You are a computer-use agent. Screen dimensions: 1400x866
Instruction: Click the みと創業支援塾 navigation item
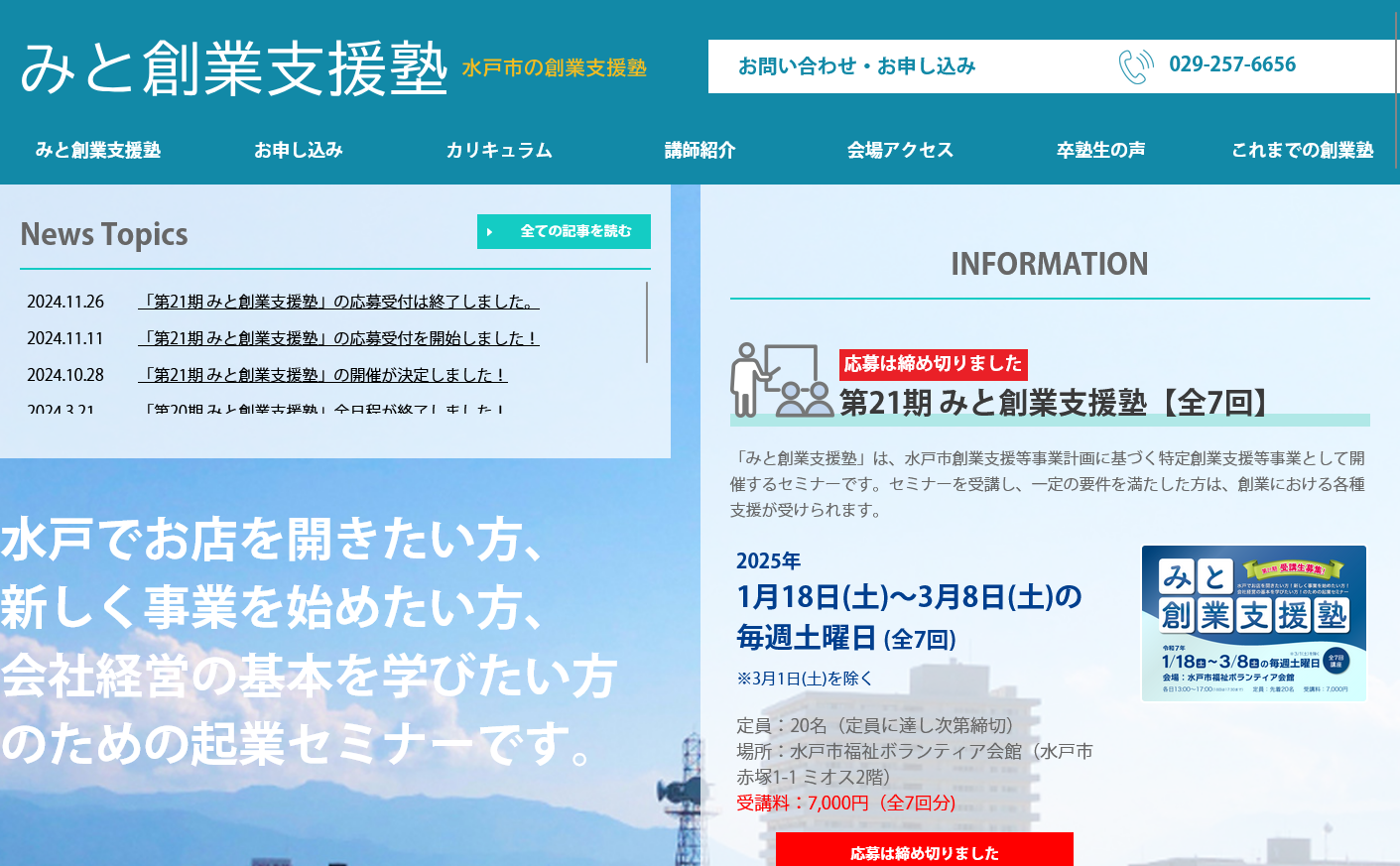click(x=98, y=150)
